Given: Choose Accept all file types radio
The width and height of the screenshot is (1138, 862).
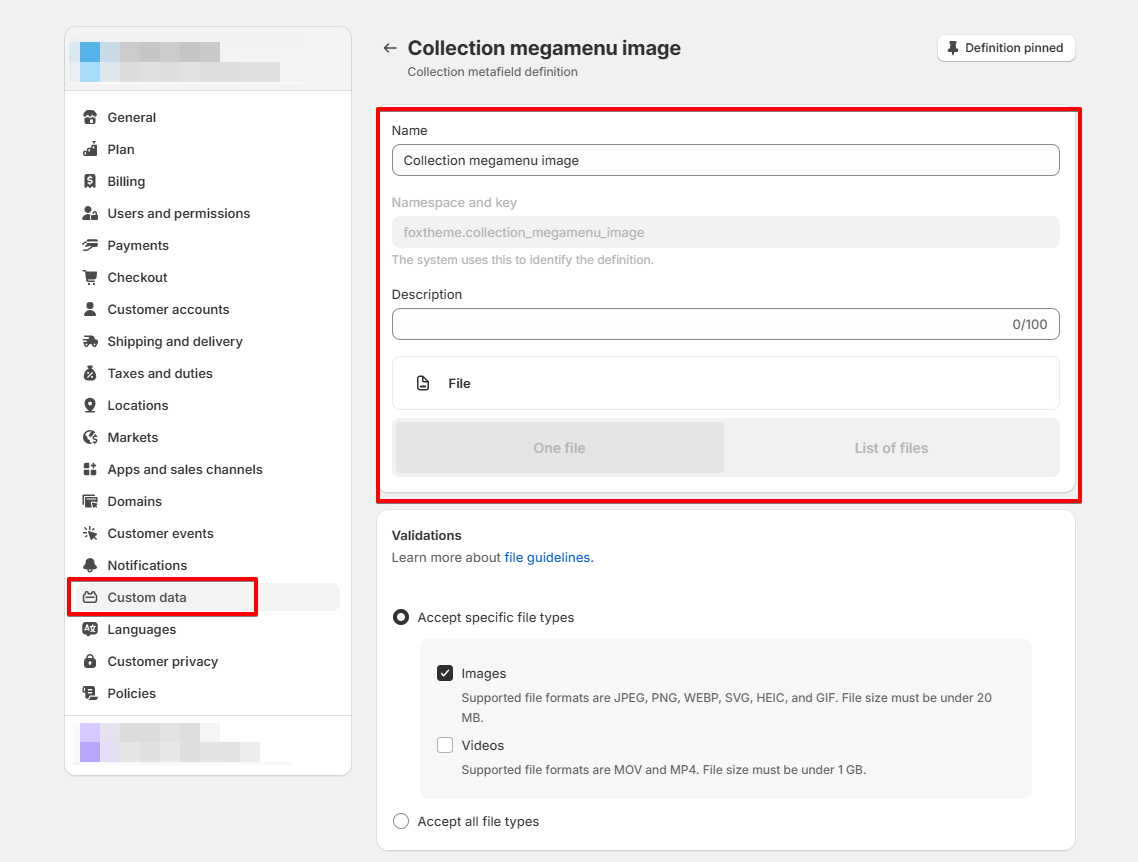Looking at the screenshot, I should pyautogui.click(x=401, y=821).
